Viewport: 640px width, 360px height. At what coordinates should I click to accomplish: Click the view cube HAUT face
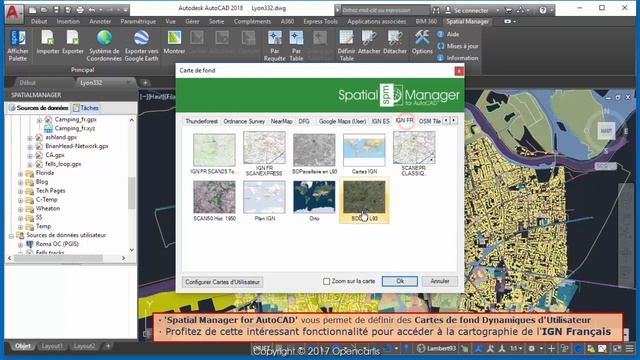606,131
